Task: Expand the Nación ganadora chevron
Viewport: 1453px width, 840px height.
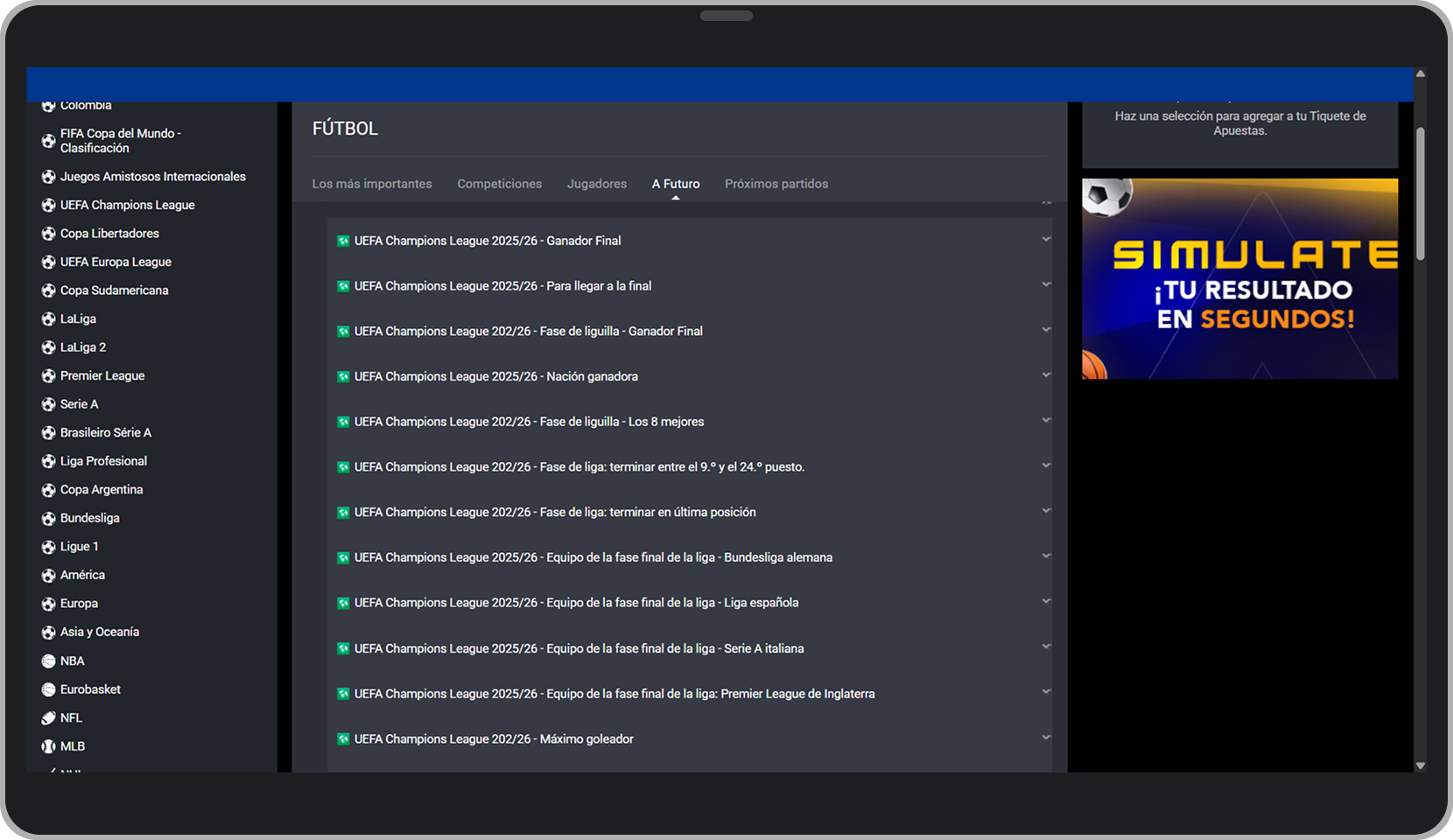Action: 1046,374
